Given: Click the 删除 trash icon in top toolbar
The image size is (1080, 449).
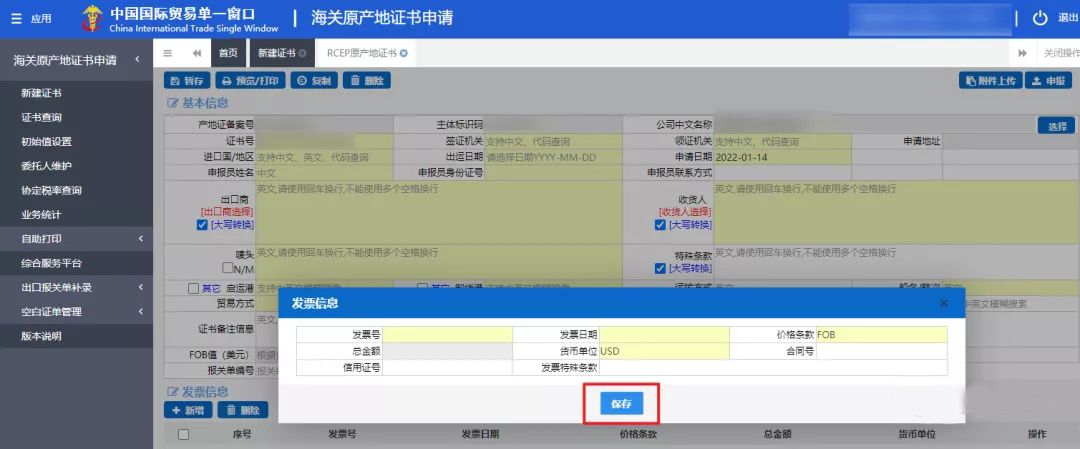Looking at the screenshot, I should (366, 80).
